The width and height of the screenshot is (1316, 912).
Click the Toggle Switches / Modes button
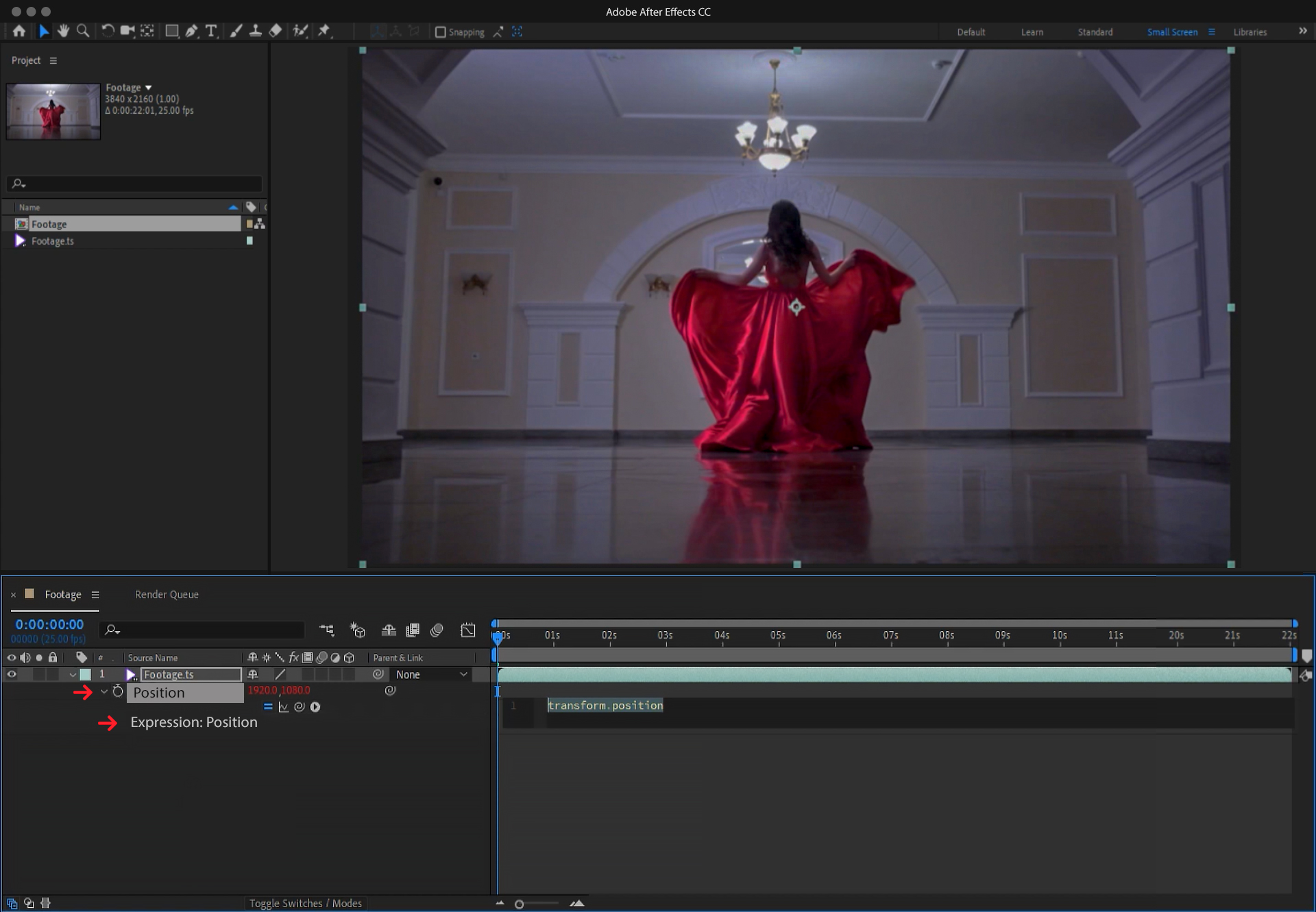point(306,903)
